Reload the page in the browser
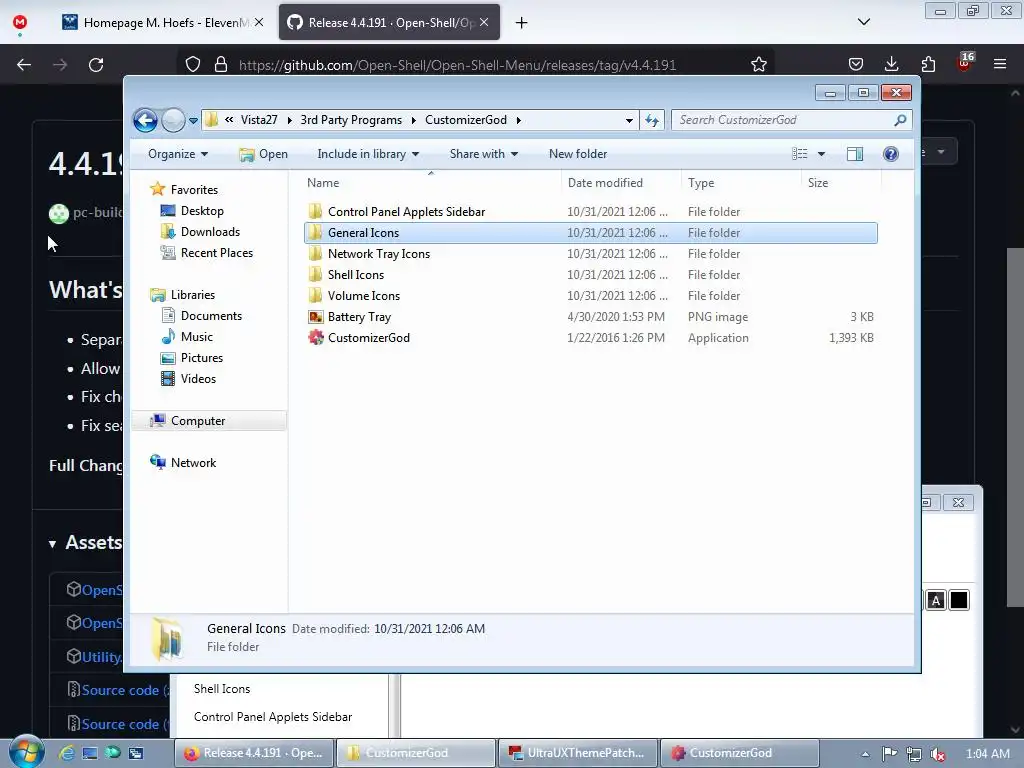 pos(96,65)
